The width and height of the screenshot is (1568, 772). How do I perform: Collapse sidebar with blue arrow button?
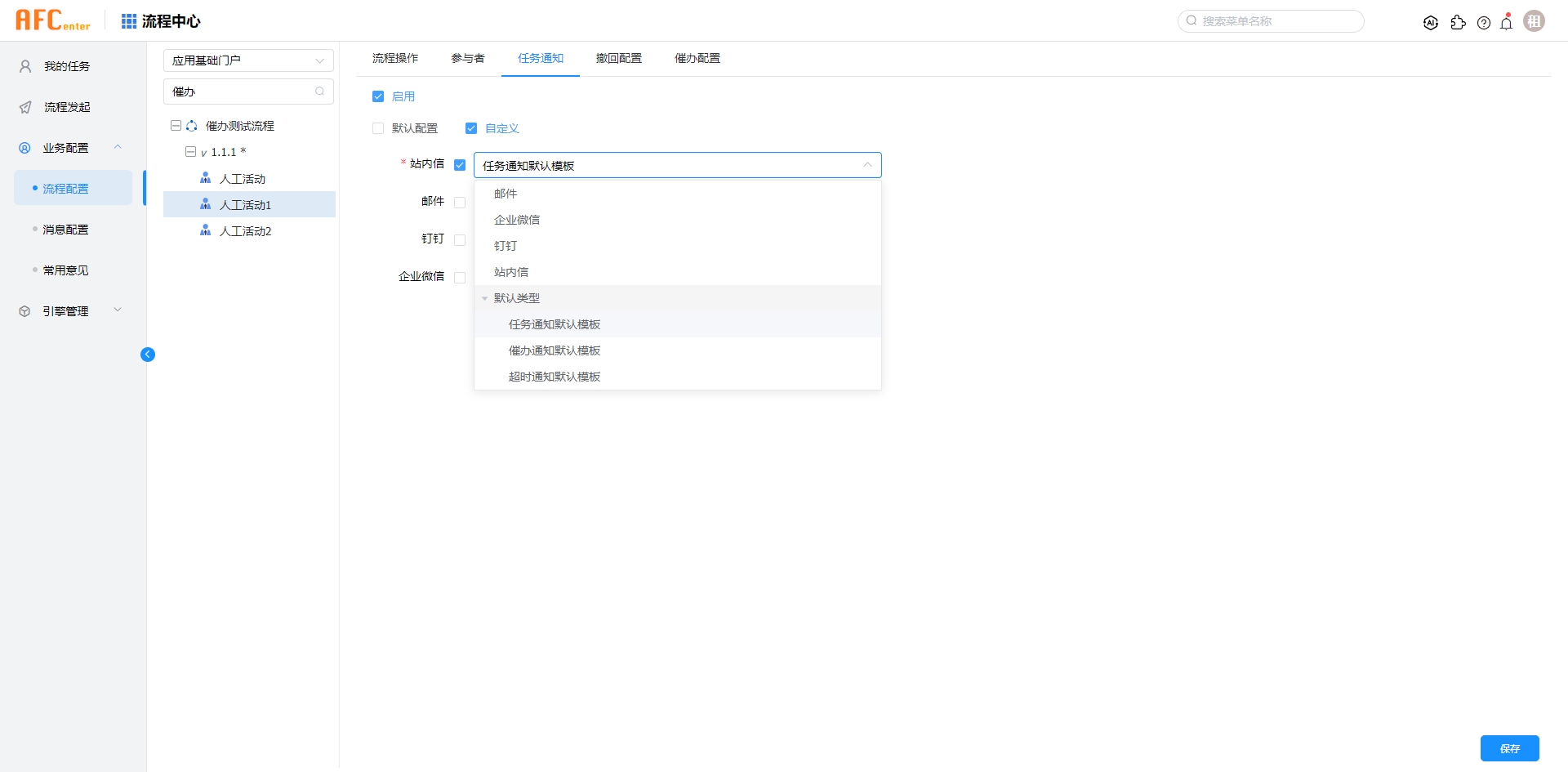[148, 355]
